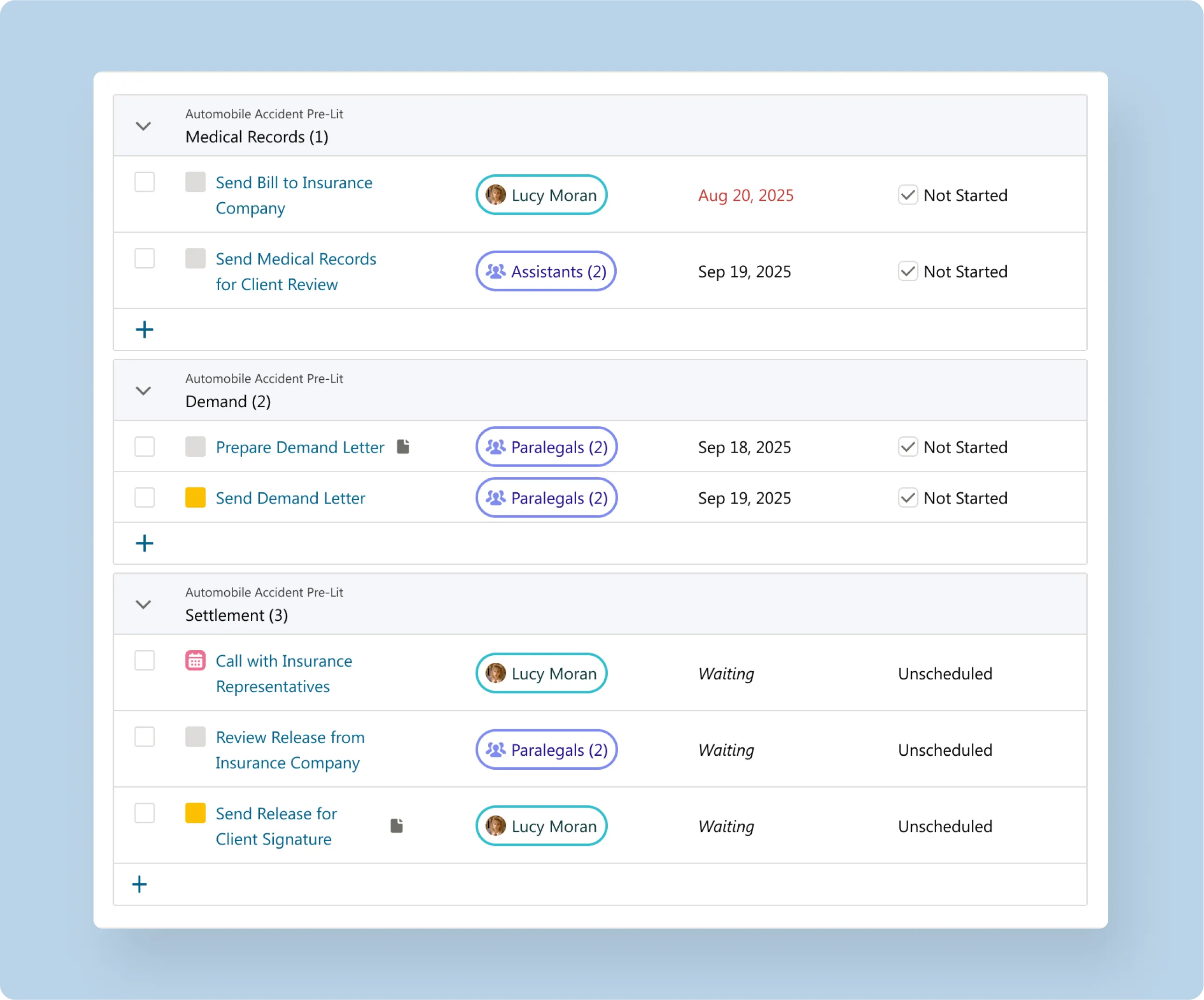Open the Send Demand Letter task
Image resolution: width=1204 pixels, height=1000 pixels.
pyautogui.click(x=290, y=498)
